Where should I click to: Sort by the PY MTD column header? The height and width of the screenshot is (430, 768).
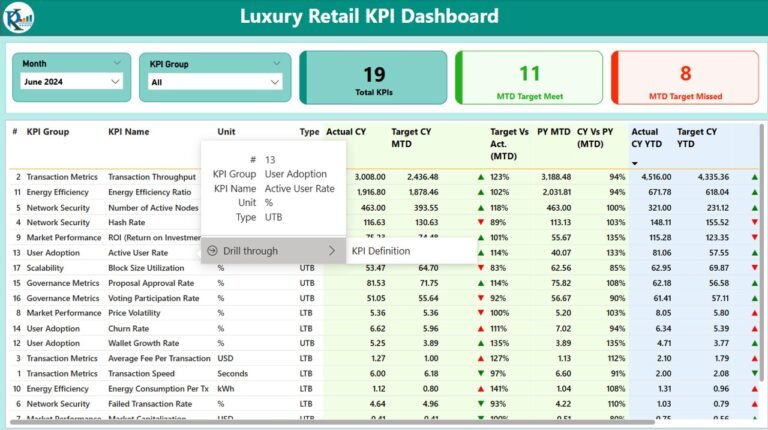[x=553, y=132]
